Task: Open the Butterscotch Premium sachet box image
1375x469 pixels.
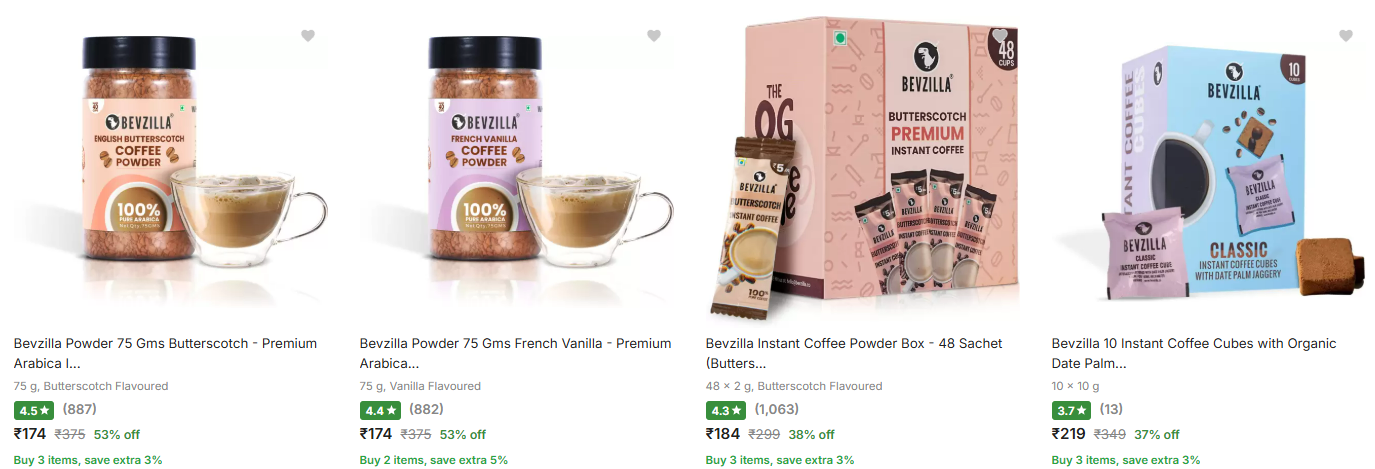Action: coord(862,165)
